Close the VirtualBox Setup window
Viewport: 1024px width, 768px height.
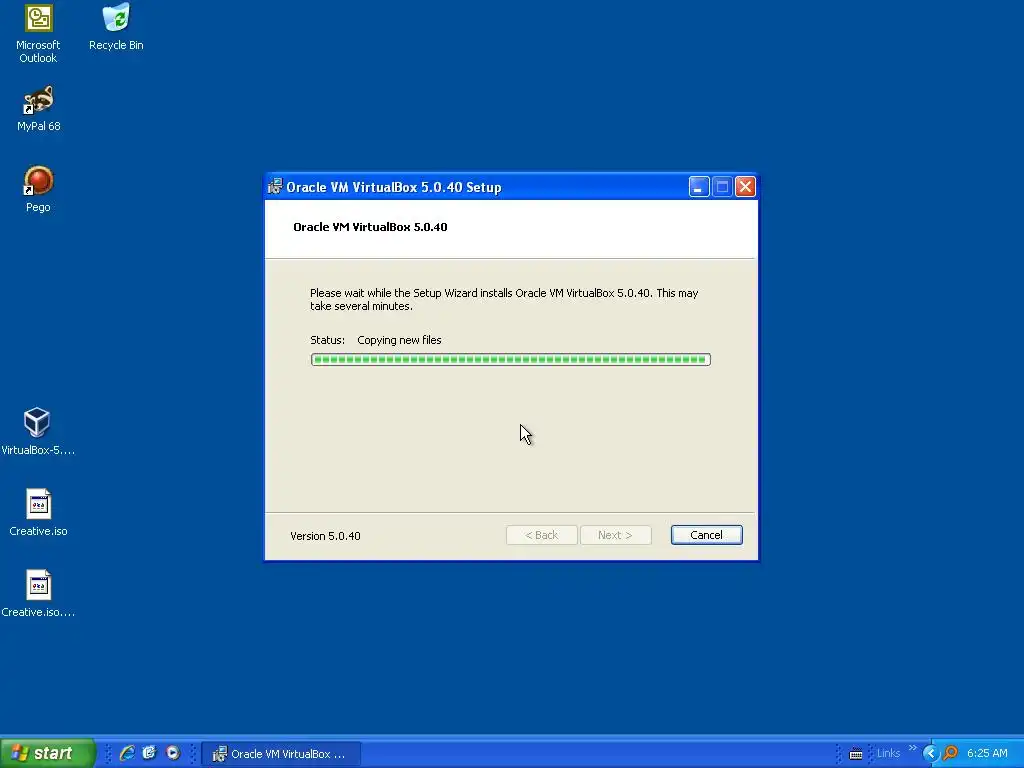[x=745, y=187]
